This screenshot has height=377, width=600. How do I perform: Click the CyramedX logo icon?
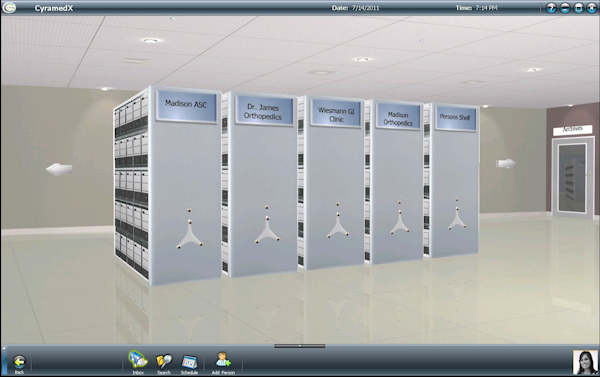[9, 7]
